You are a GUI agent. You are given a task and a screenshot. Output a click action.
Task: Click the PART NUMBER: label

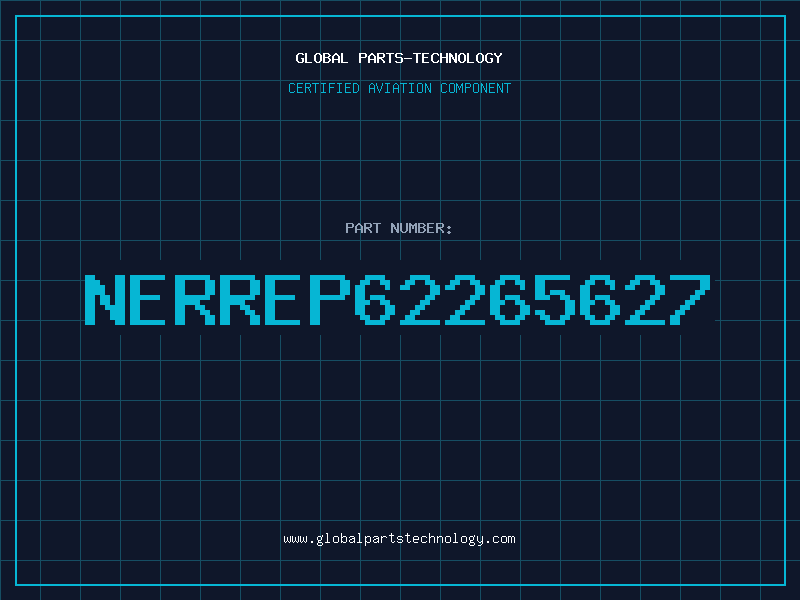coord(399,228)
